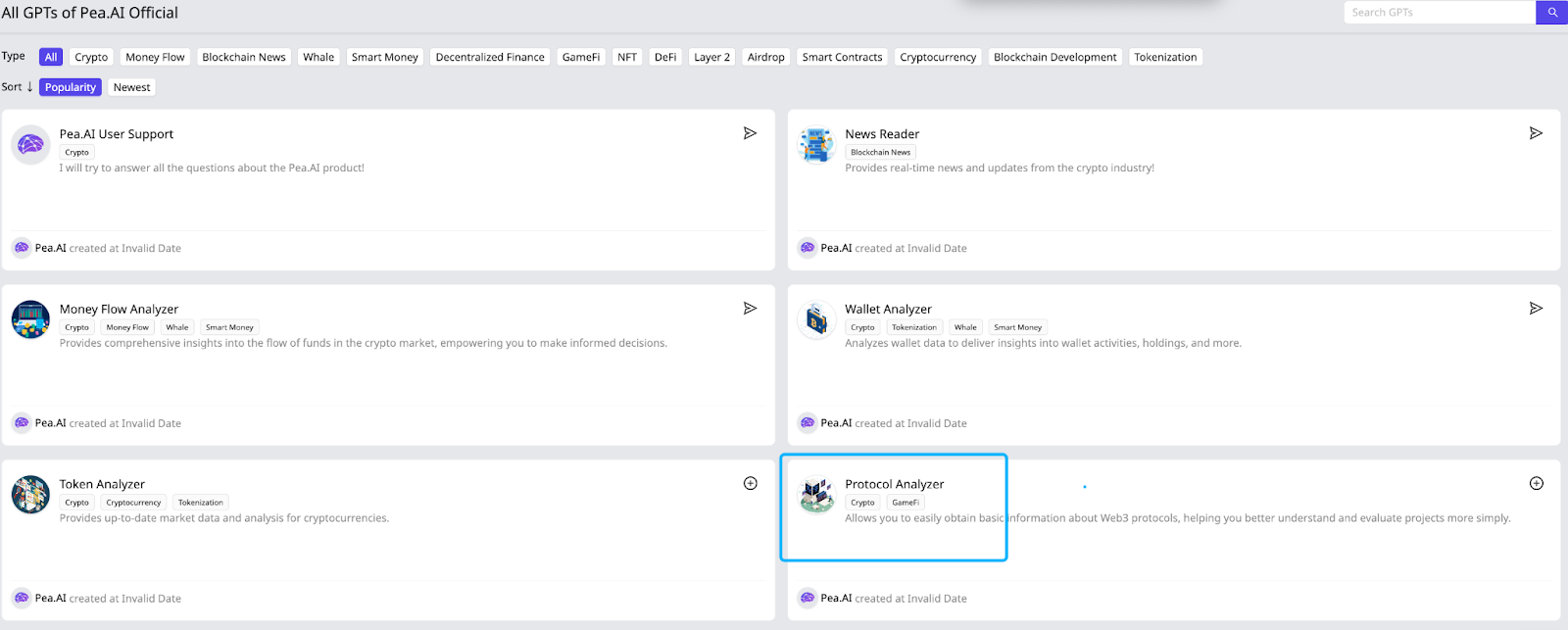This screenshot has width=1568, height=630.
Task: Click into the Search GPTs field
Action: point(1438,13)
